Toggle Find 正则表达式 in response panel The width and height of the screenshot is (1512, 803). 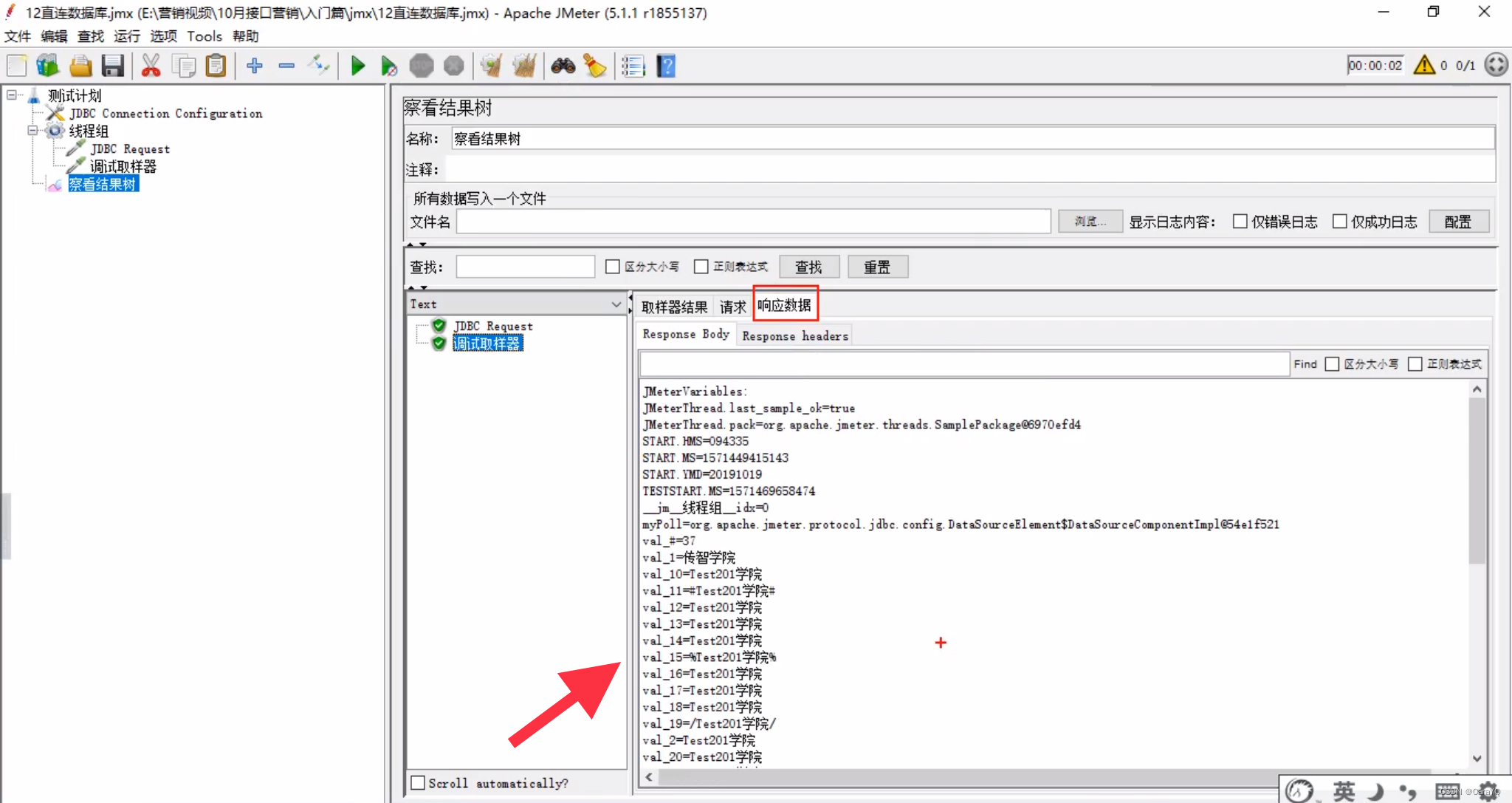(x=1415, y=364)
